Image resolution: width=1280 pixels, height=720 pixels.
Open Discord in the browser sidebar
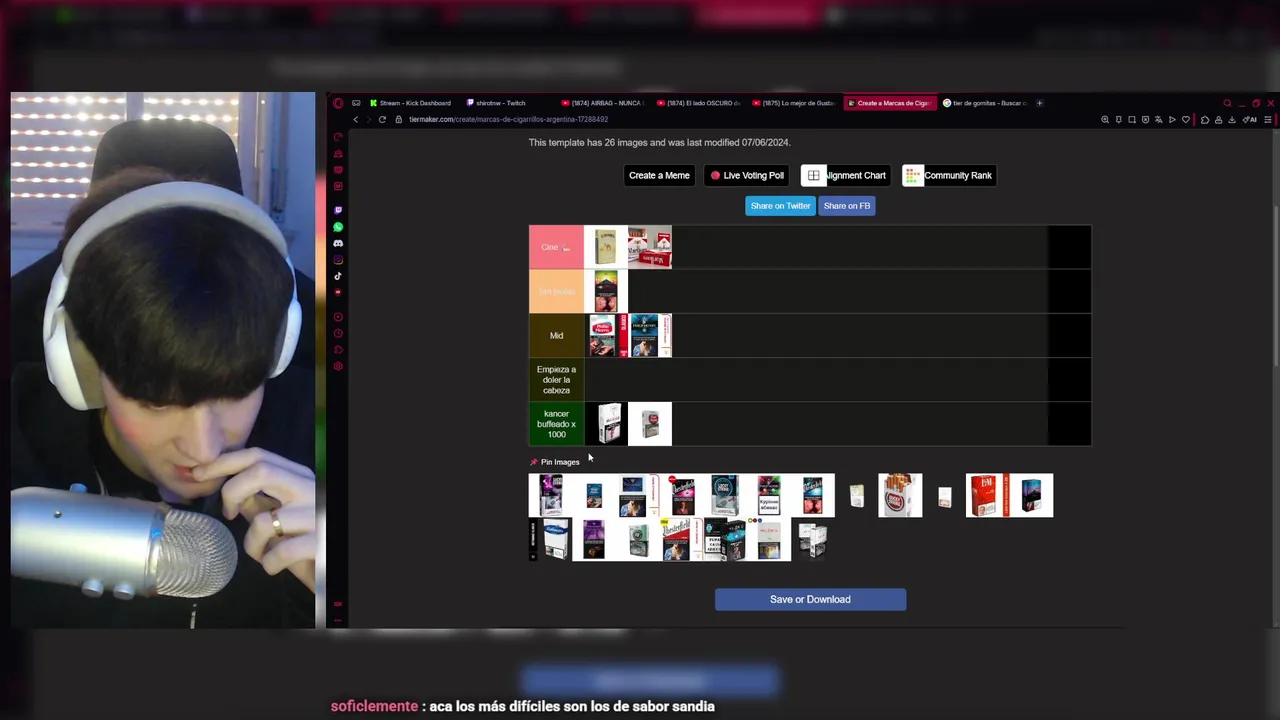coord(338,243)
